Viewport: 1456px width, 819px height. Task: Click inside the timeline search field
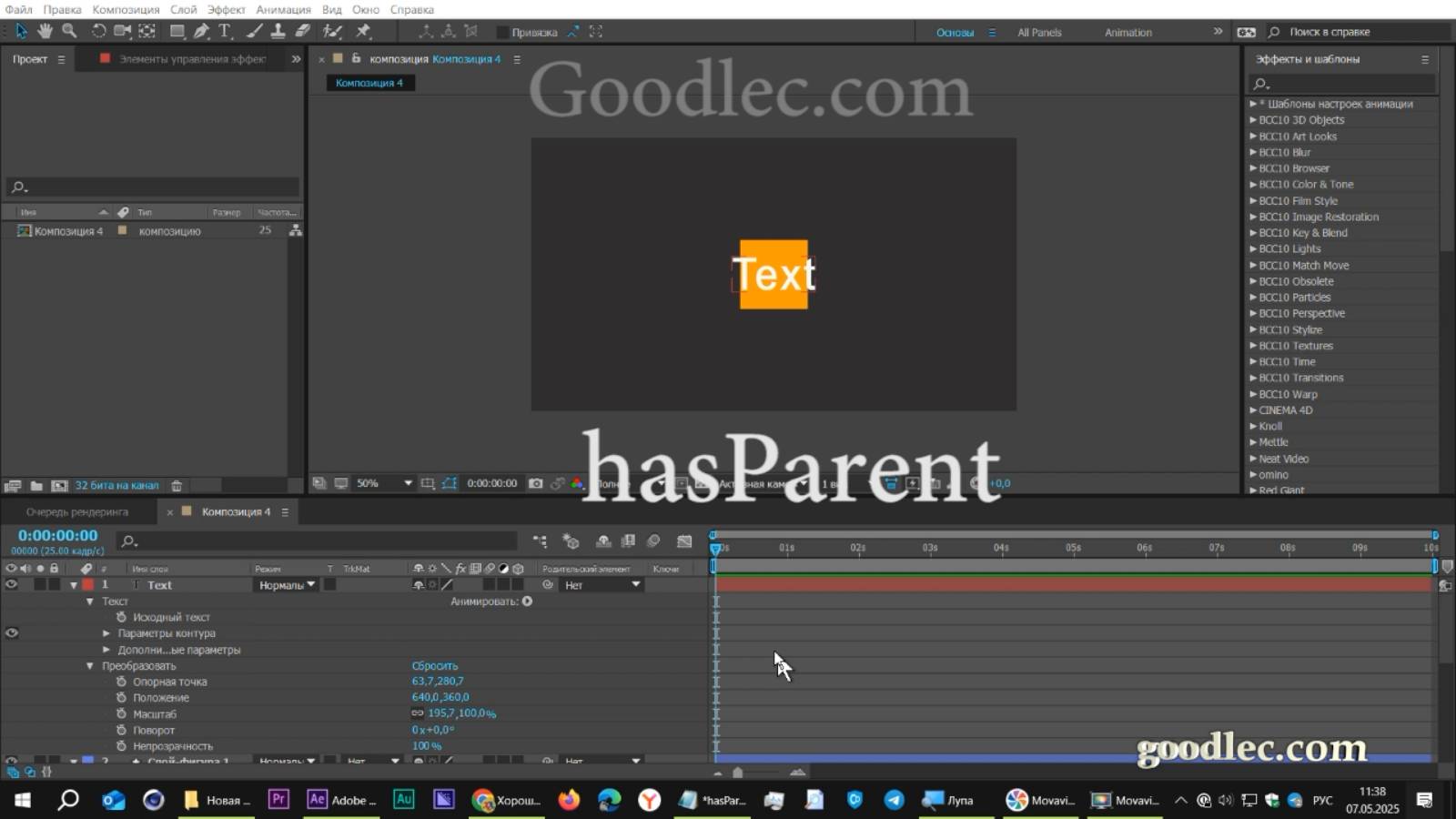[318, 541]
